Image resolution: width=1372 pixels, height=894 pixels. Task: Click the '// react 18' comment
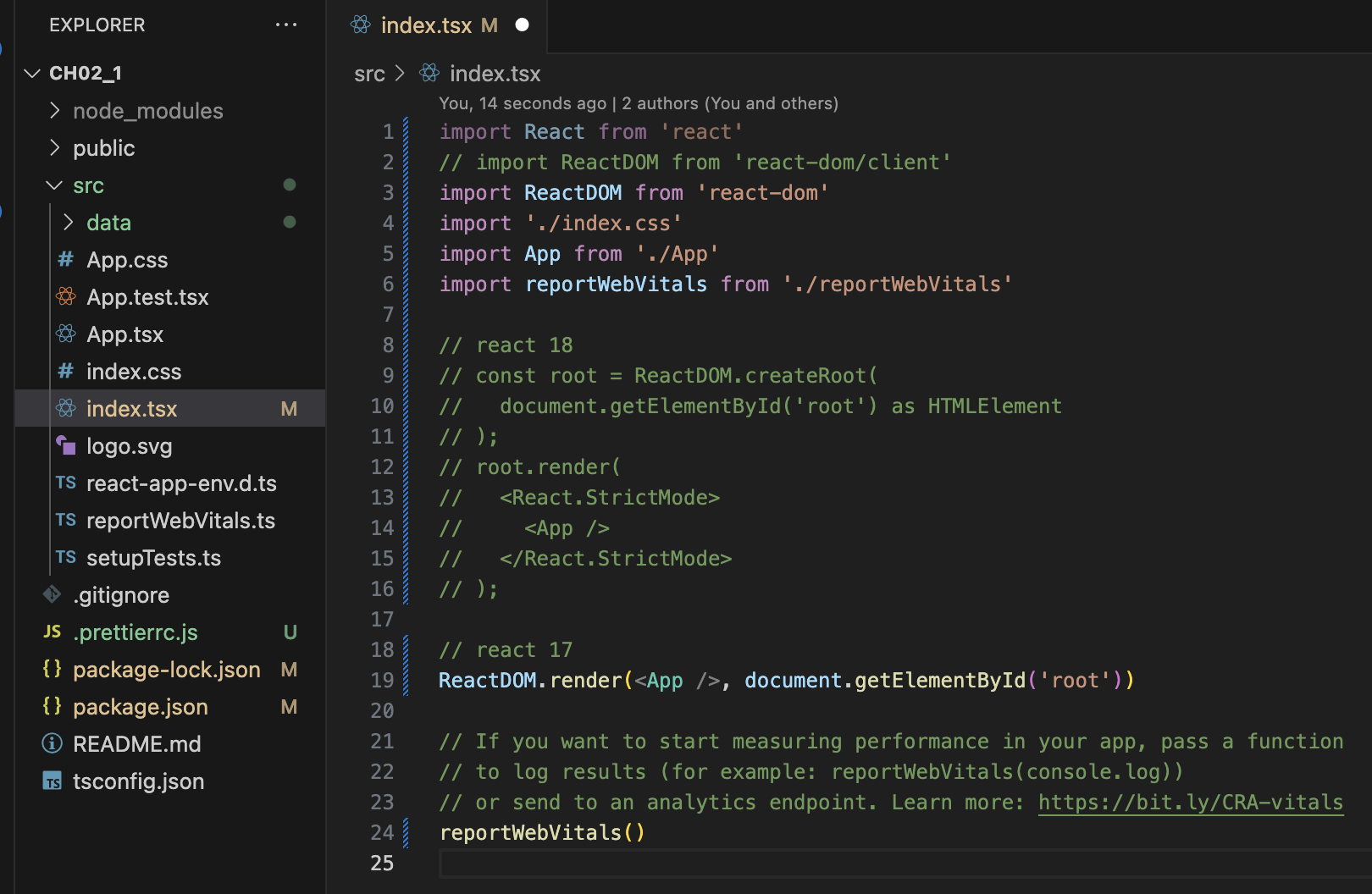(506, 345)
